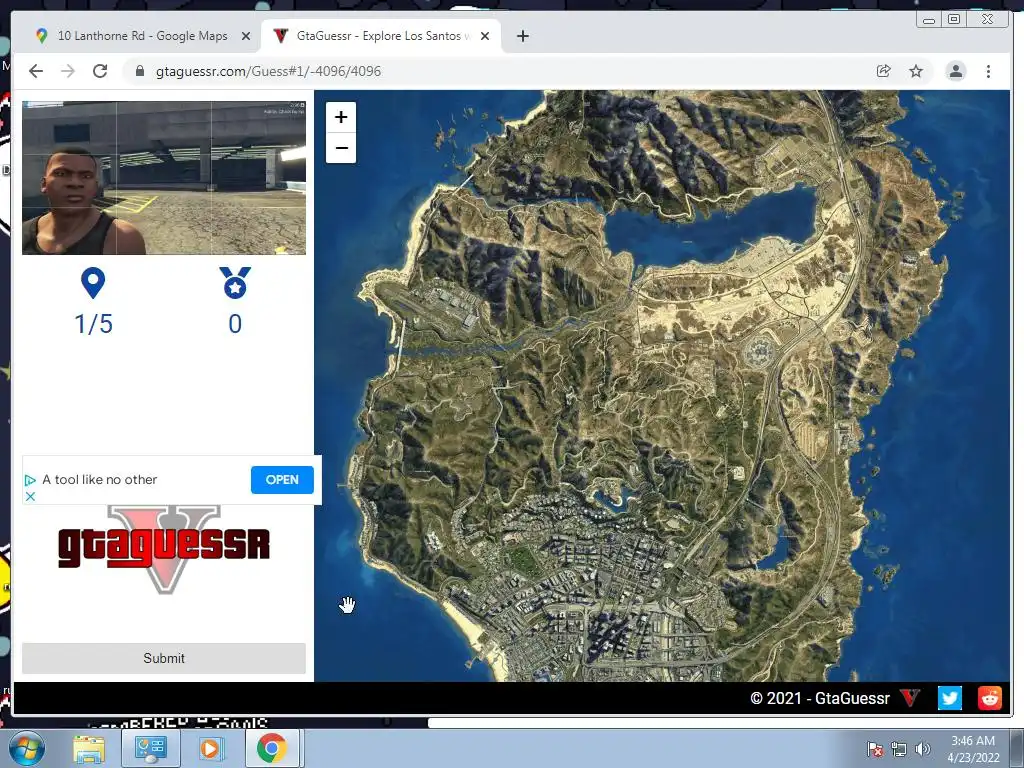Click the ad choices triangle icon
The height and width of the screenshot is (768, 1024).
pyautogui.click(x=30, y=481)
